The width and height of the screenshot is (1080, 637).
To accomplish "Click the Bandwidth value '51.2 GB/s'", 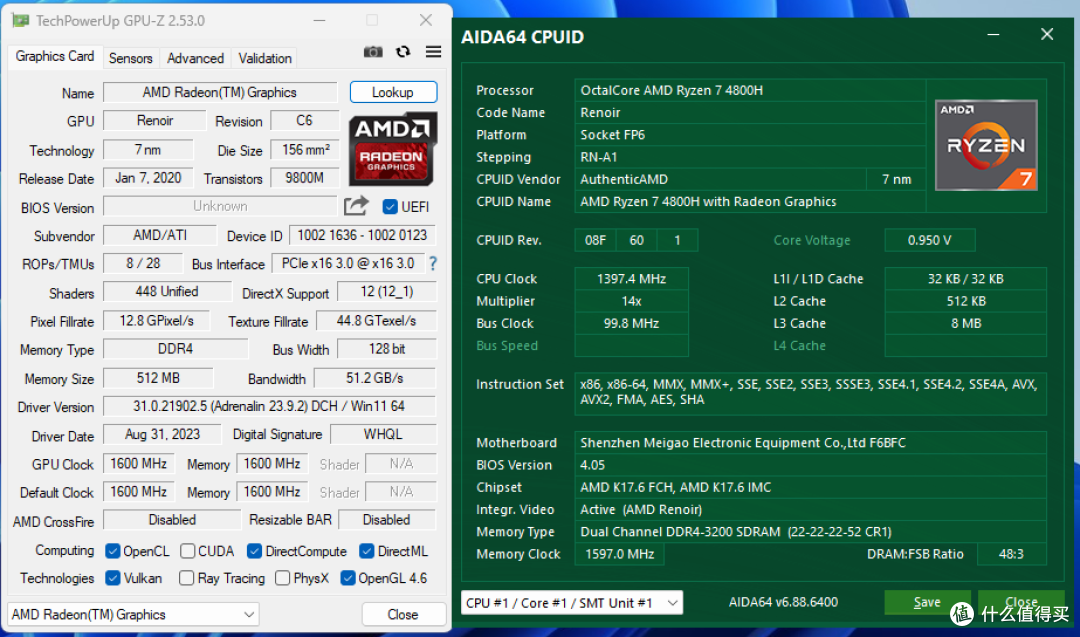I will (375, 378).
